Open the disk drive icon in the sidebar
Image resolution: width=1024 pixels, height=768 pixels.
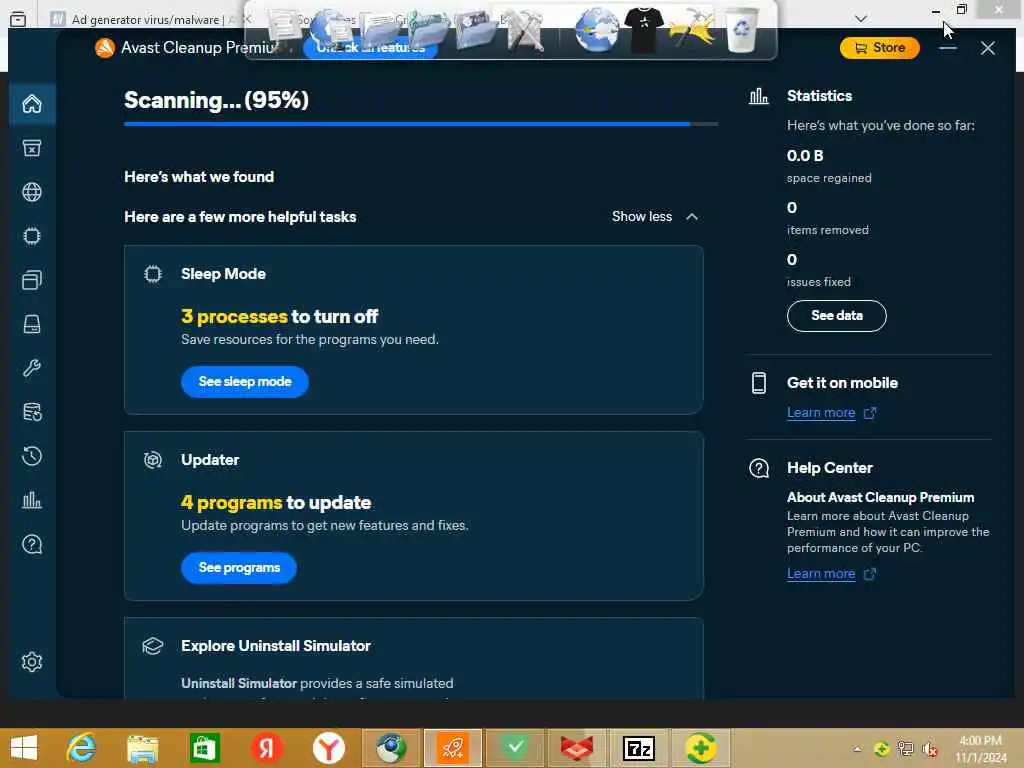(x=32, y=324)
